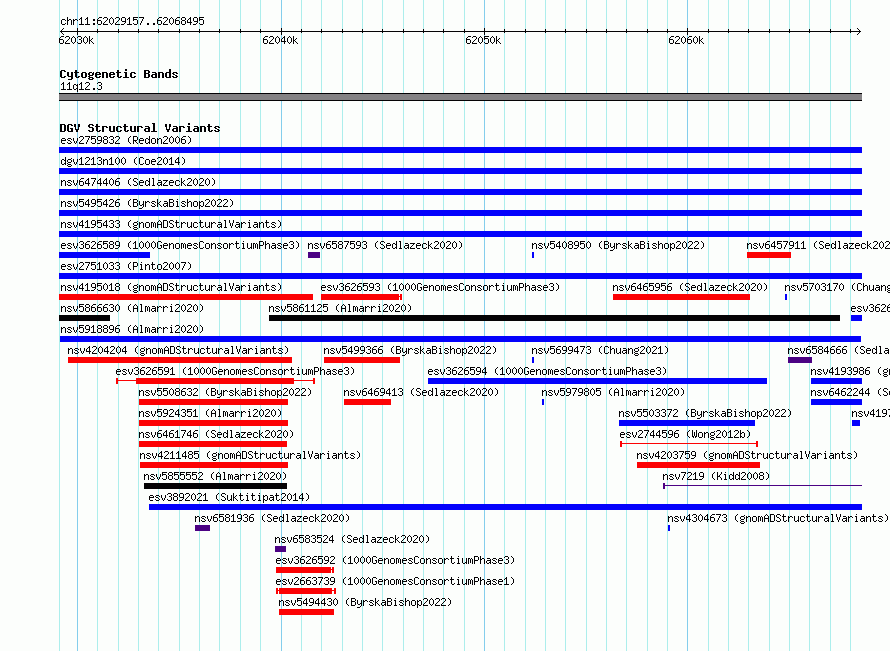This screenshot has height=651, width=890.
Task: Open nsv6465956 (Sedlazeck2020) label
Action: tap(690, 287)
